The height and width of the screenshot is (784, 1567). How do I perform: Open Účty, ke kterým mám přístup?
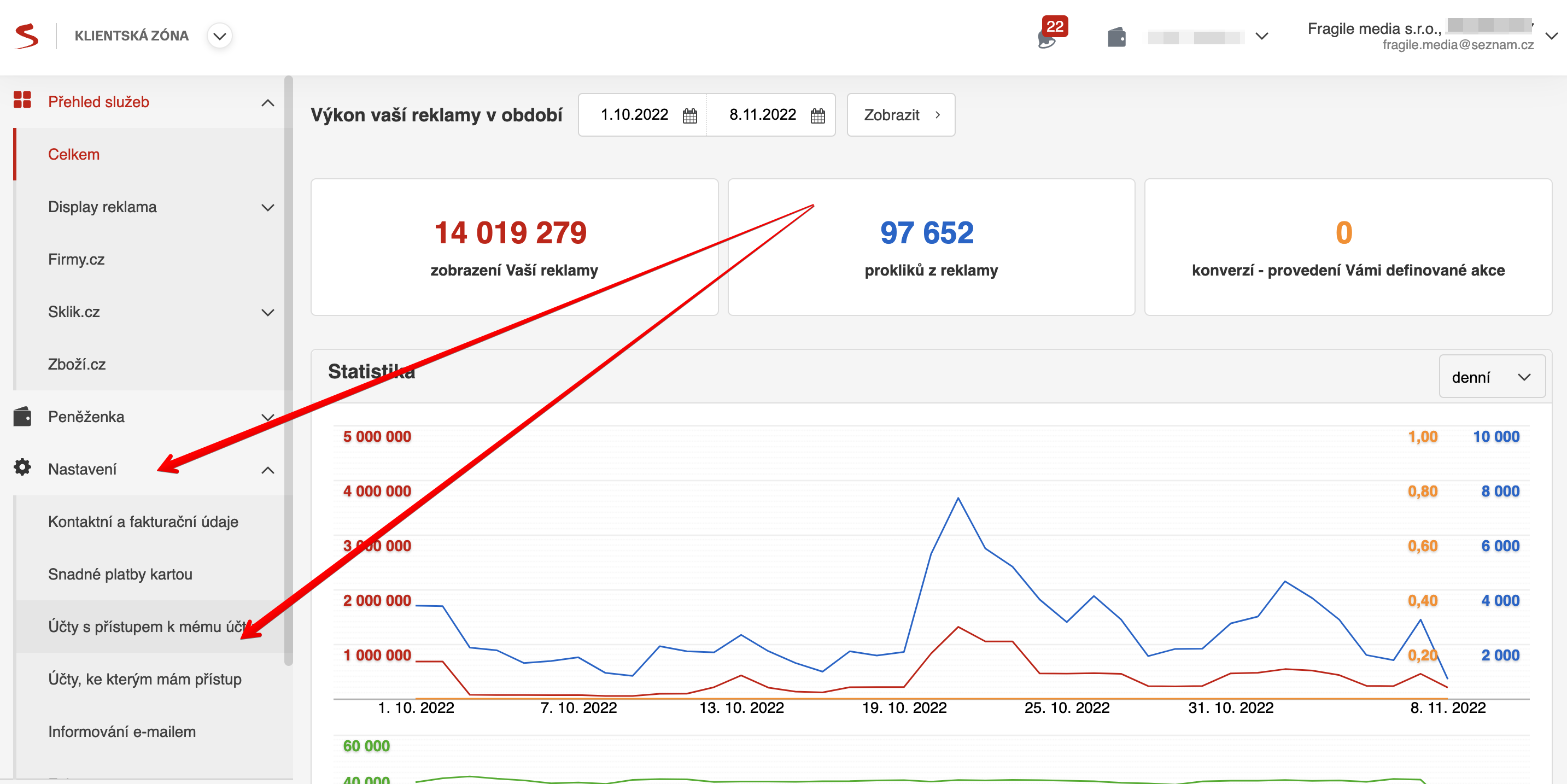(x=145, y=680)
